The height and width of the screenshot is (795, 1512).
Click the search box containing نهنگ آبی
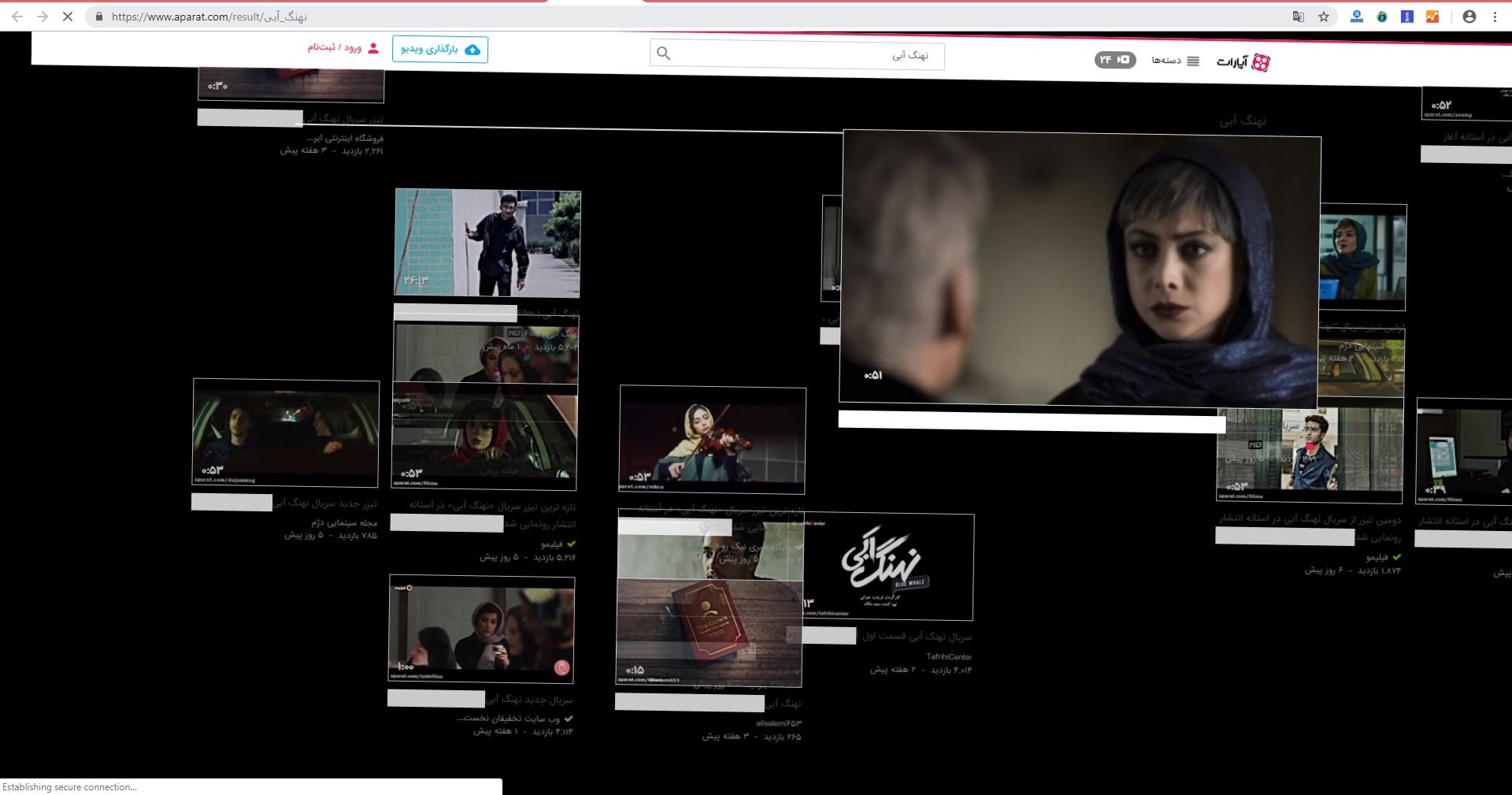(x=797, y=55)
